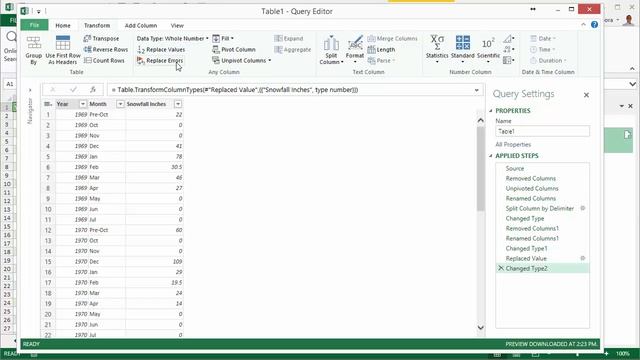
Task: Click Reverse Rows
Action: tap(106, 49)
